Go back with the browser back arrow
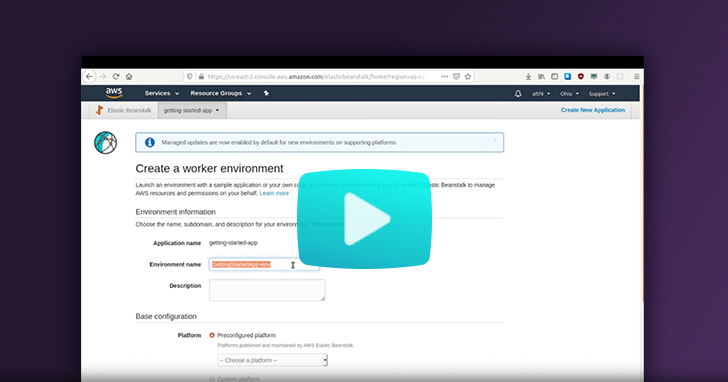Screen dimensions: 728x382 coord(90,77)
